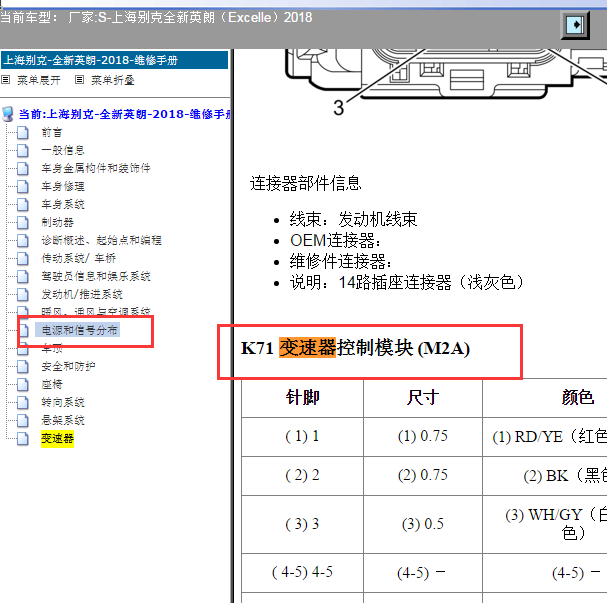Click the connector diagram image
This screenshot has height=603, width=607.
pyautogui.click(x=446, y=81)
